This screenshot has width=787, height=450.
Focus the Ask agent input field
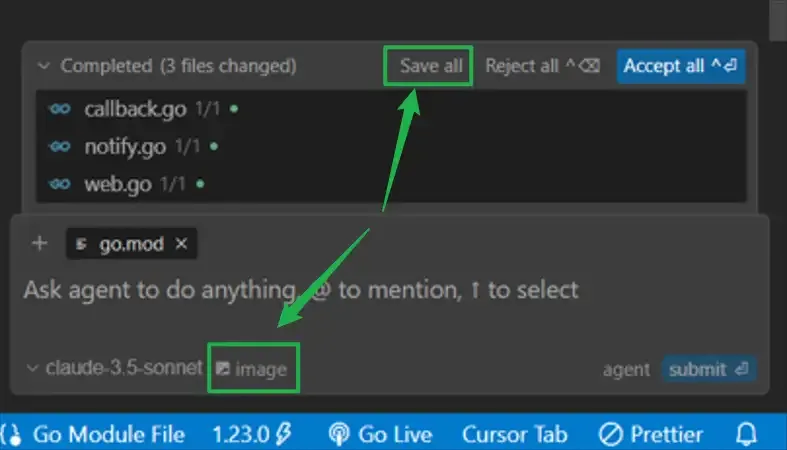click(x=300, y=291)
